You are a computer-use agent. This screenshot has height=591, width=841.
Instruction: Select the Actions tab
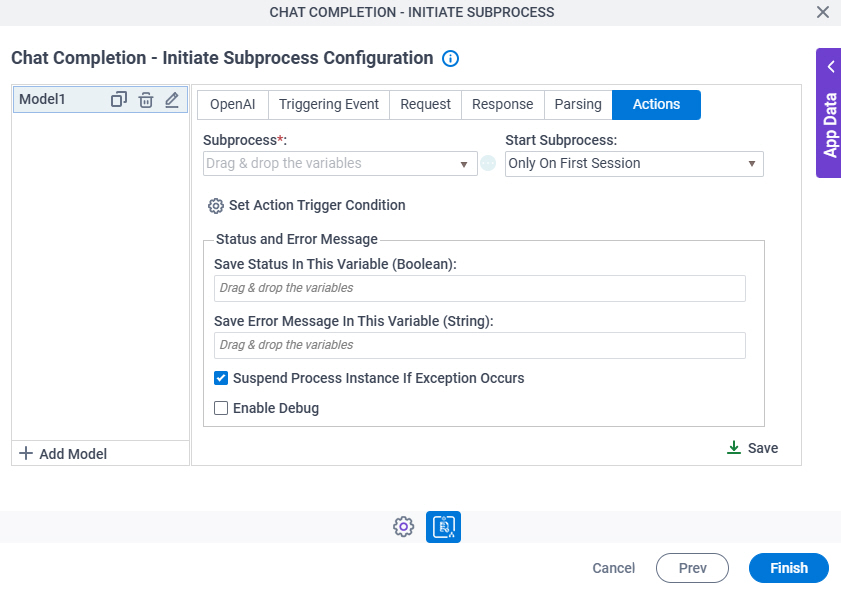656,105
